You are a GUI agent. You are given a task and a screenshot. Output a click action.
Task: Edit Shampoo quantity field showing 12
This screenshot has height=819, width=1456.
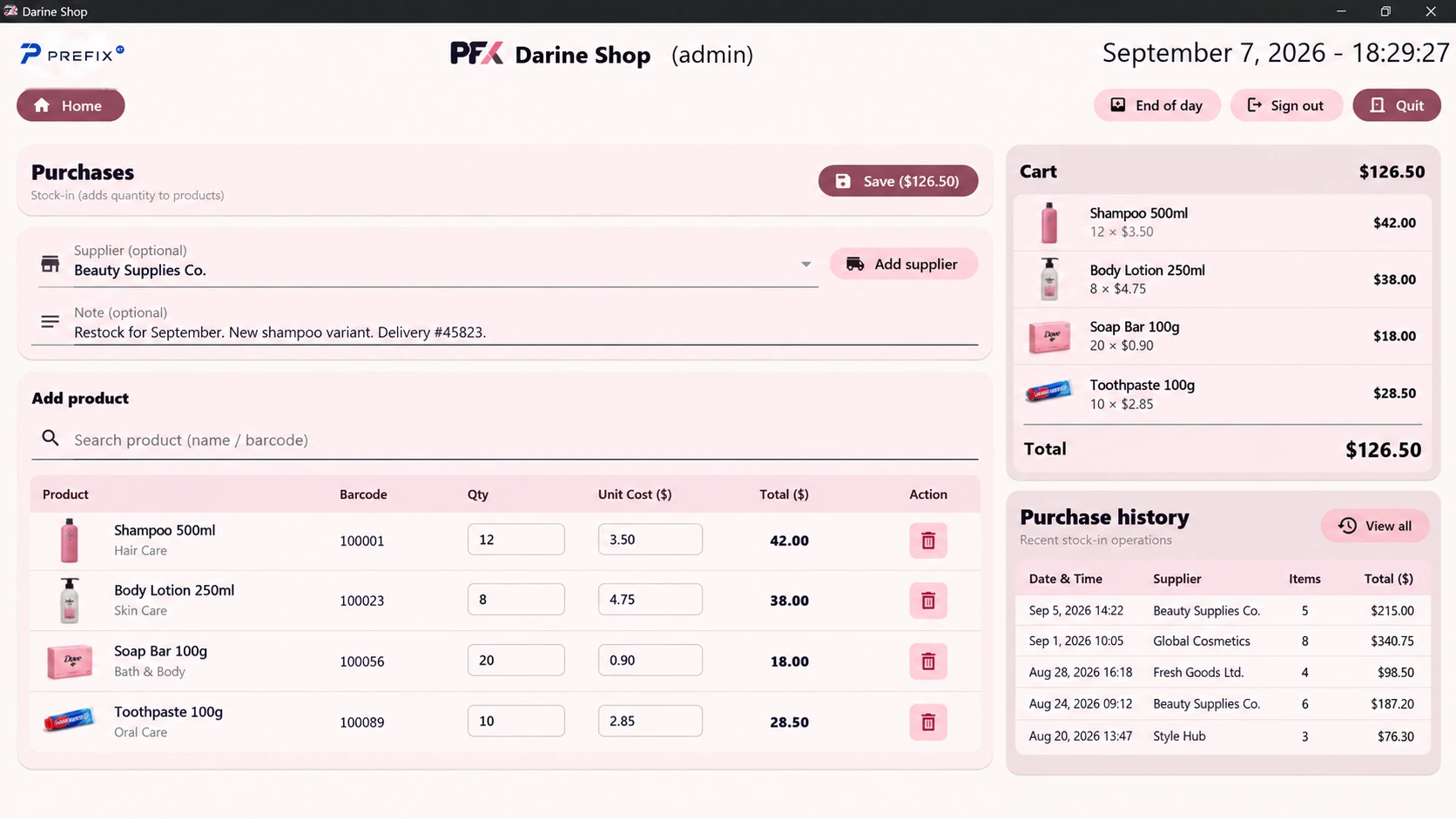(516, 540)
